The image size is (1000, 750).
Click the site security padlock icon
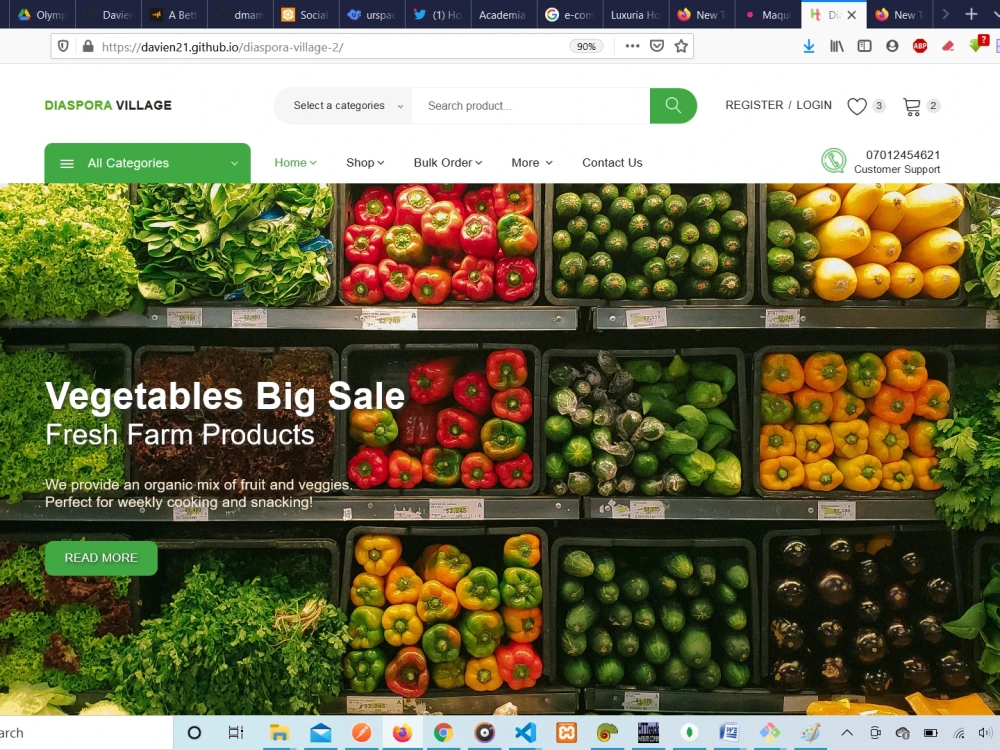coord(88,47)
